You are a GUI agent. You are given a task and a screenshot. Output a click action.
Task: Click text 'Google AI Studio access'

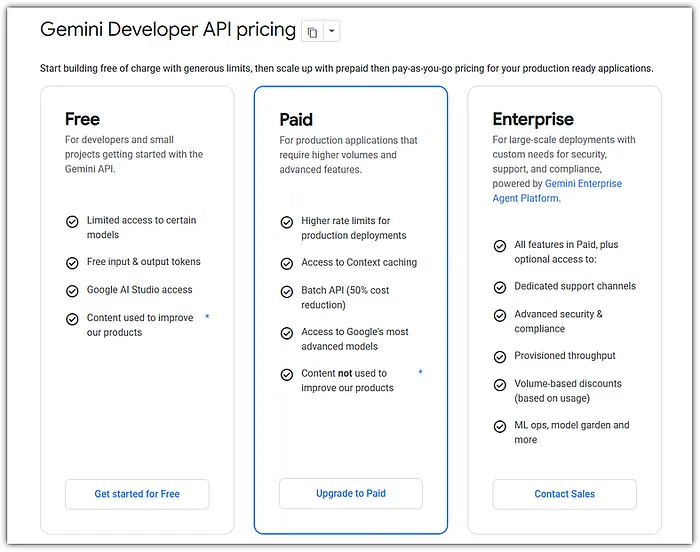point(140,290)
